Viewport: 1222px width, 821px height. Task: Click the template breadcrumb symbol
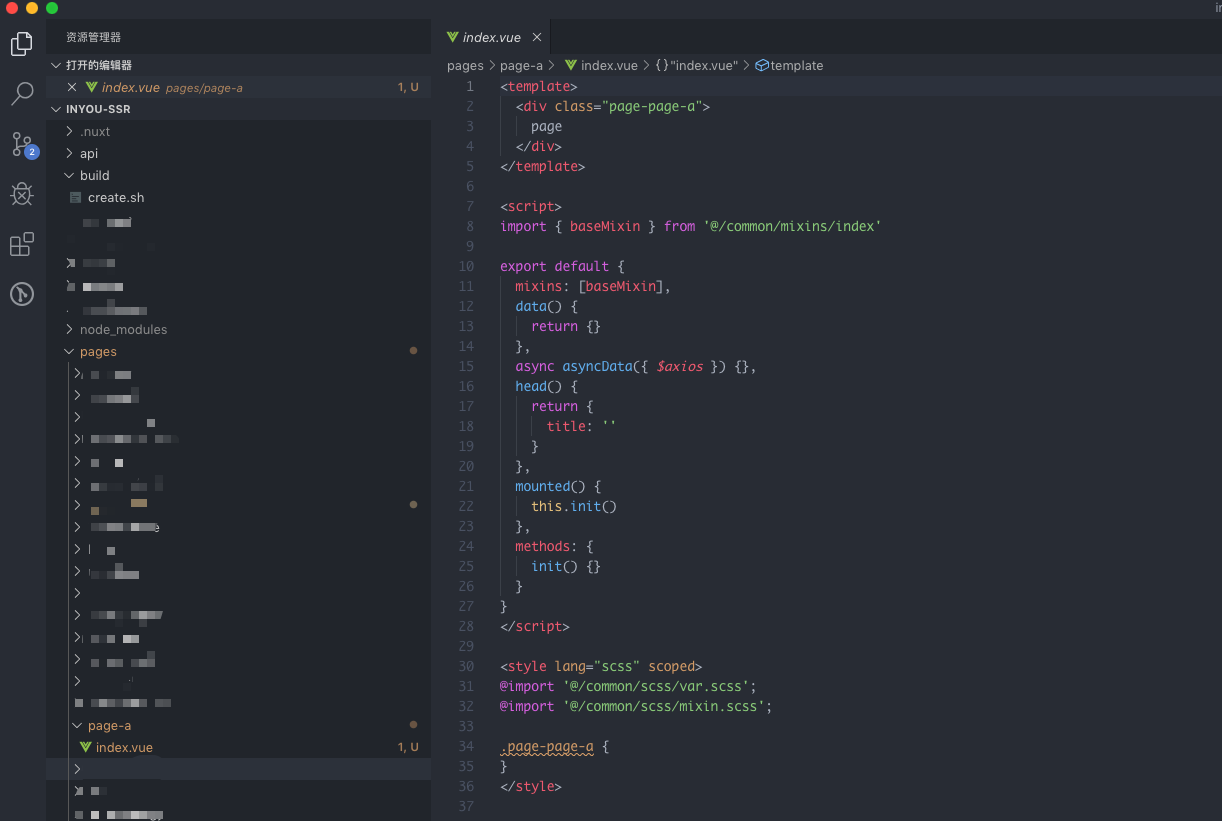pyautogui.click(x=796, y=66)
